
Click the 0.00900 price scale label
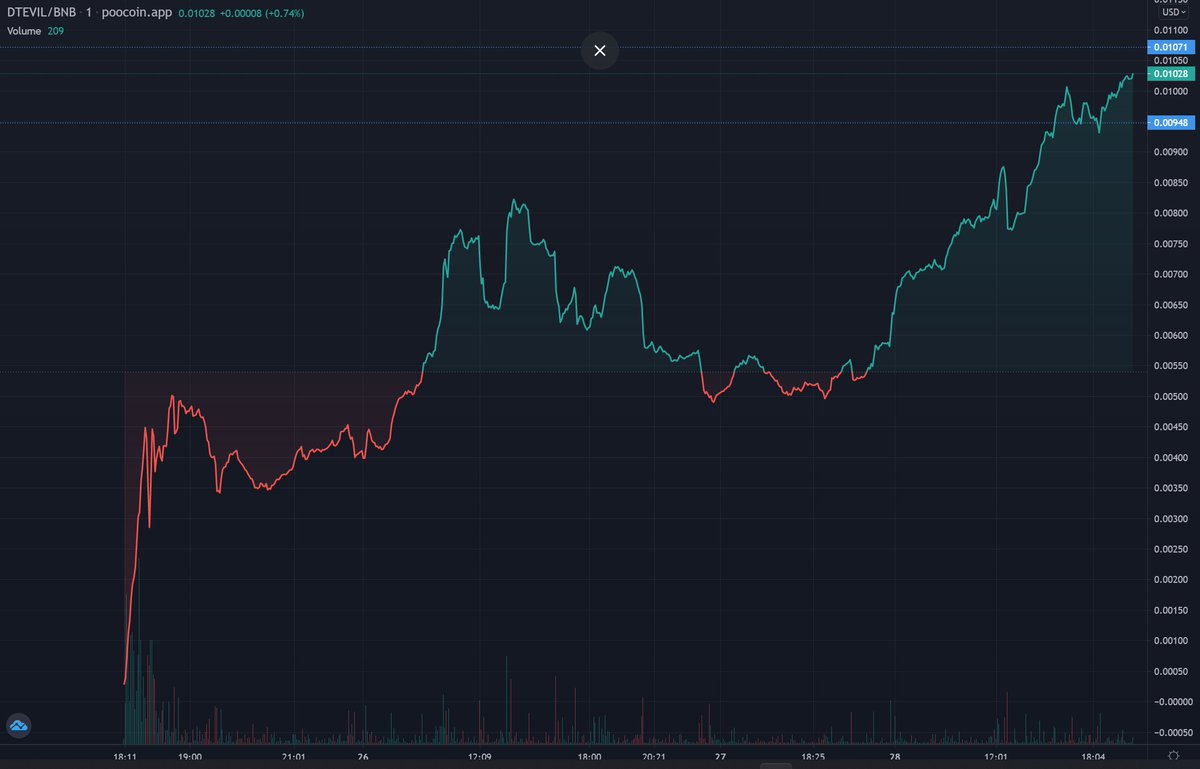click(1170, 153)
